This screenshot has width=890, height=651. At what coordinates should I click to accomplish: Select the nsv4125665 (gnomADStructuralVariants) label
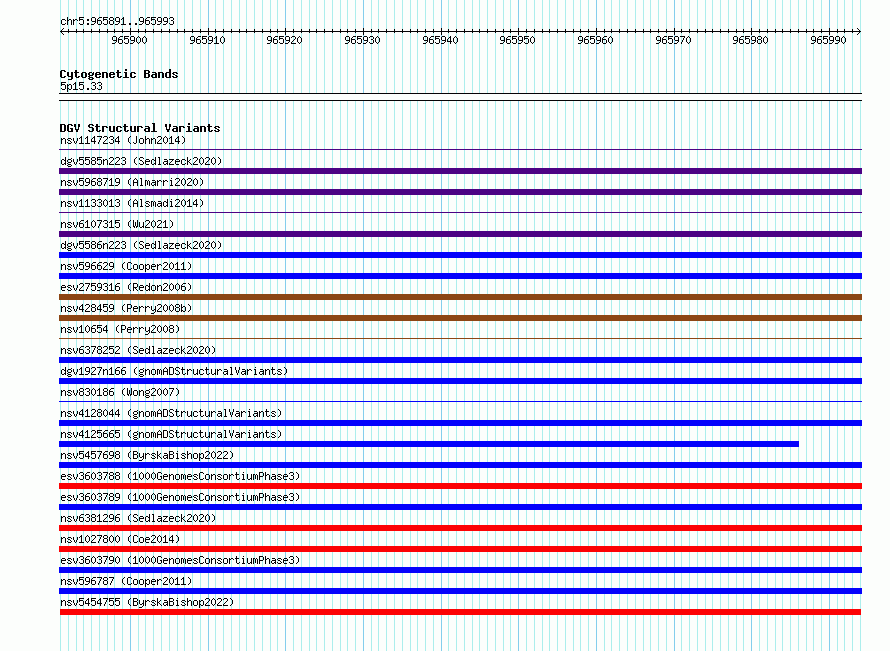click(x=171, y=434)
